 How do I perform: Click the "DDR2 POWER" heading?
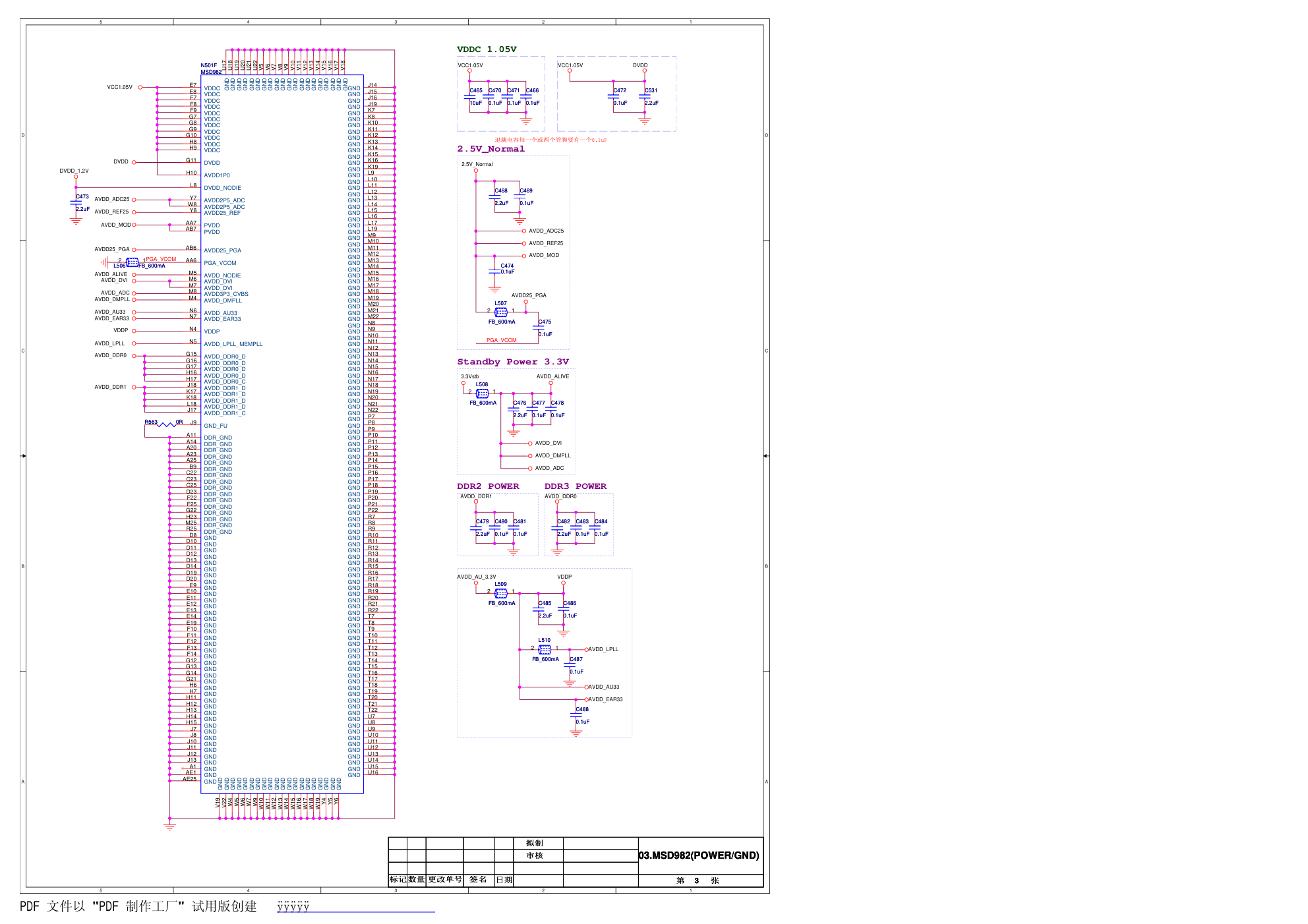coord(488,486)
